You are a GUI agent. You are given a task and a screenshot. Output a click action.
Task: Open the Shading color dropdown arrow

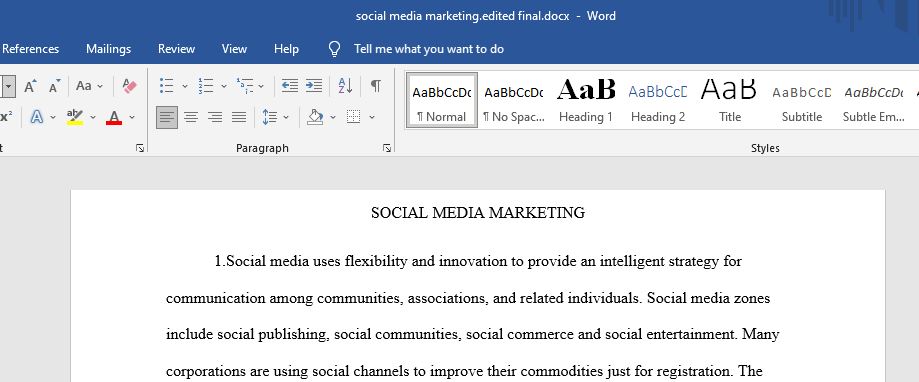coord(333,118)
